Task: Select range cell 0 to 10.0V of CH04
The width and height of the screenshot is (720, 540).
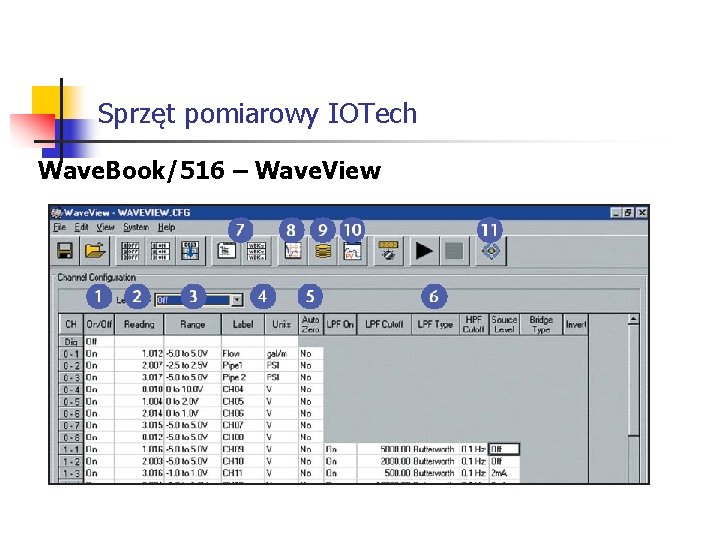Action: pos(192,389)
